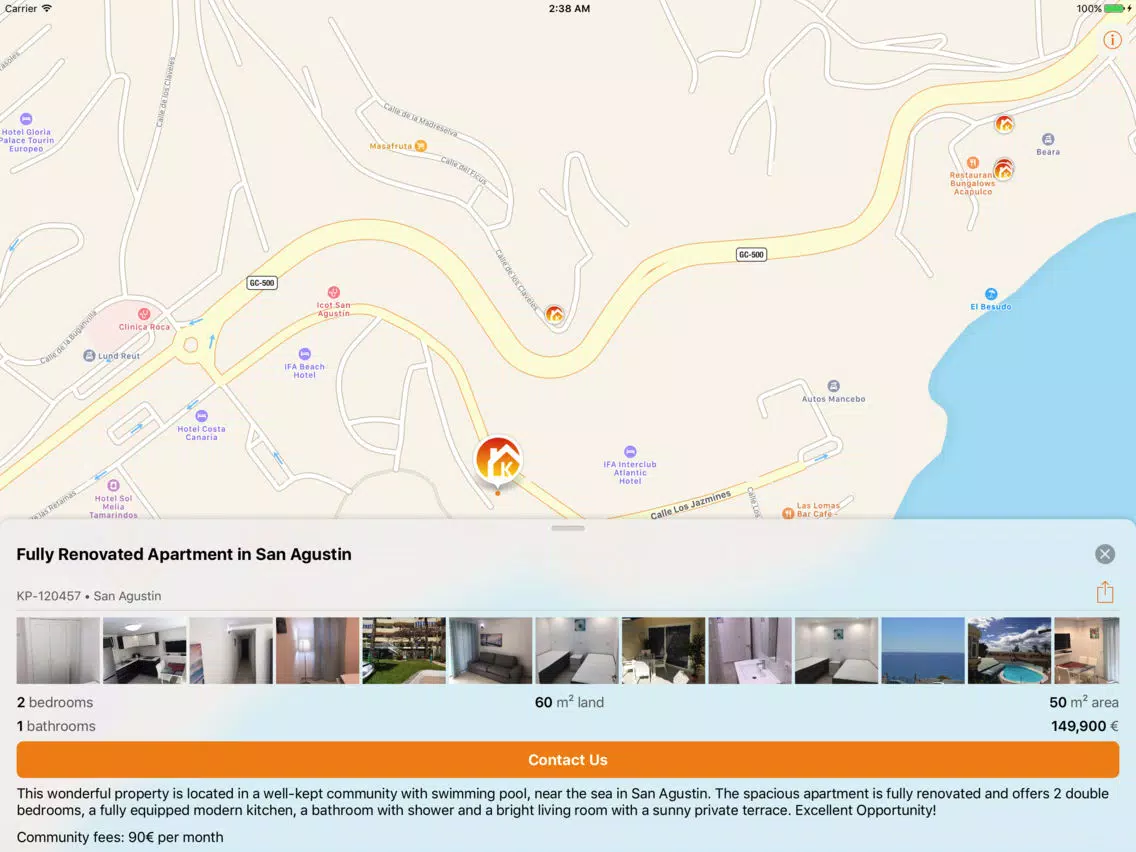Open the first twin beds bedroom photo
This screenshot has height=852, width=1136.
[577, 651]
